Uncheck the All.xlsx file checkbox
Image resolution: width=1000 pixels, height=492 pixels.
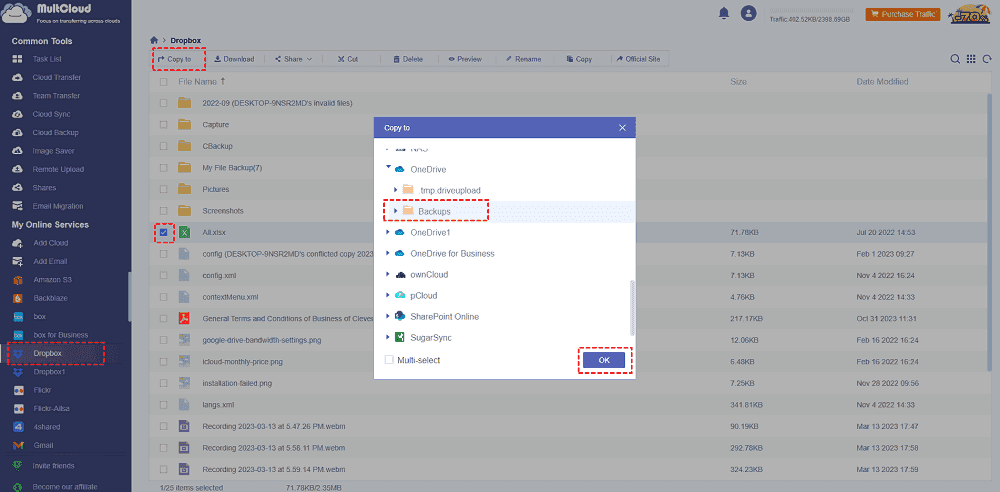164,232
